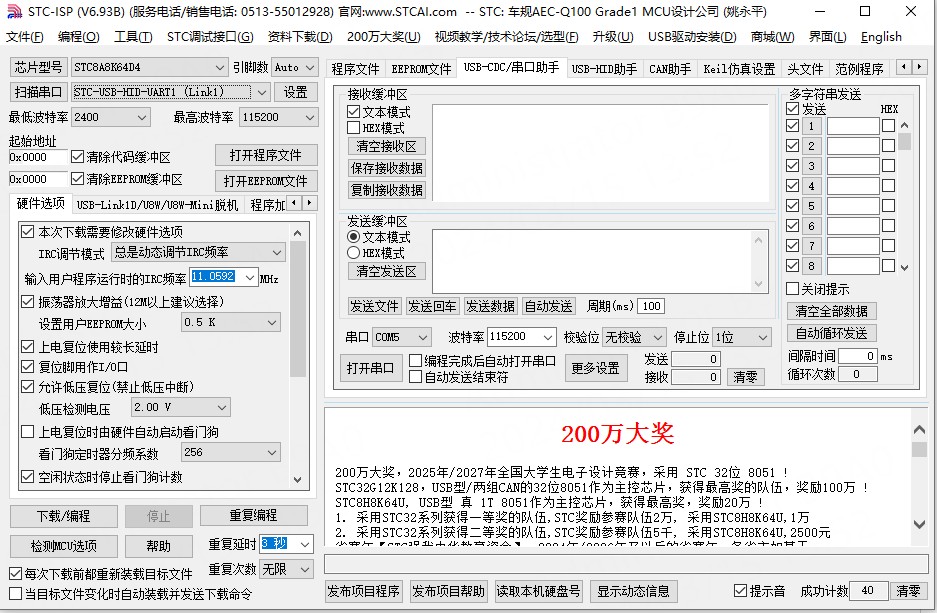Click left arrow of the 硬件选项 tab strip
The image size is (937, 613).
pyautogui.click(x=294, y=203)
